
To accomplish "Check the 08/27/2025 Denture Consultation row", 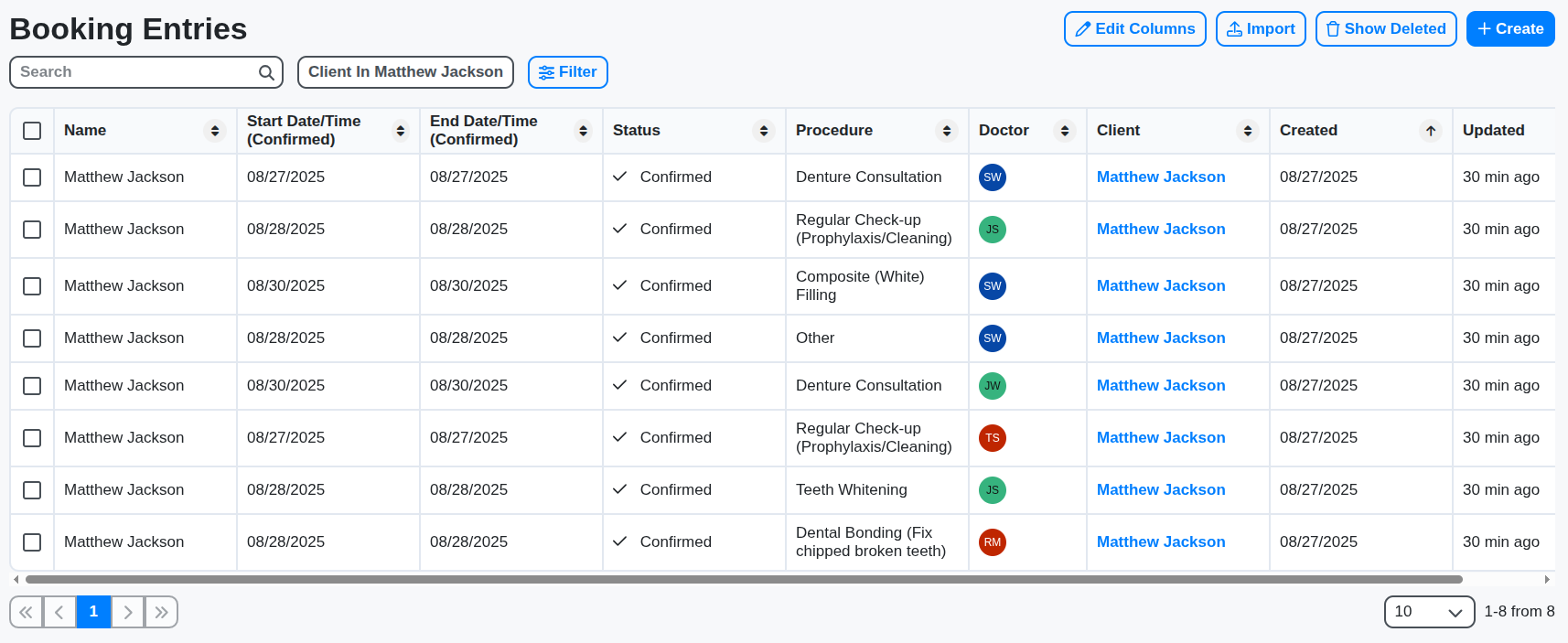I will click(32, 177).
